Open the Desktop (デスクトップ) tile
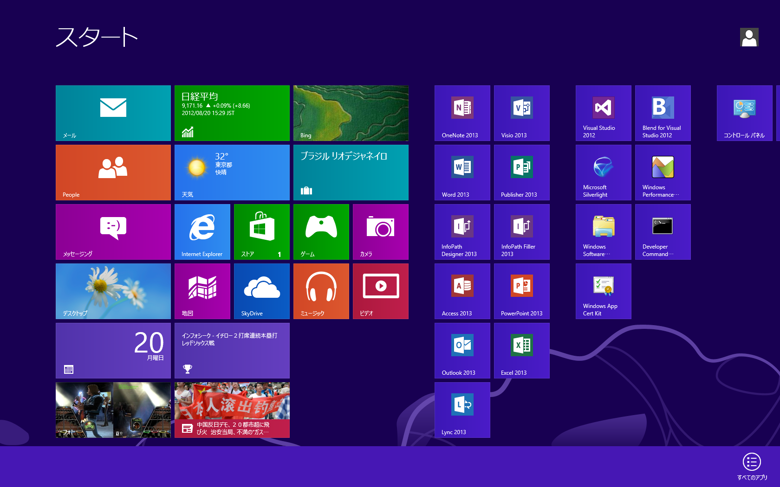The width and height of the screenshot is (780, 487). (x=113, y=291)
